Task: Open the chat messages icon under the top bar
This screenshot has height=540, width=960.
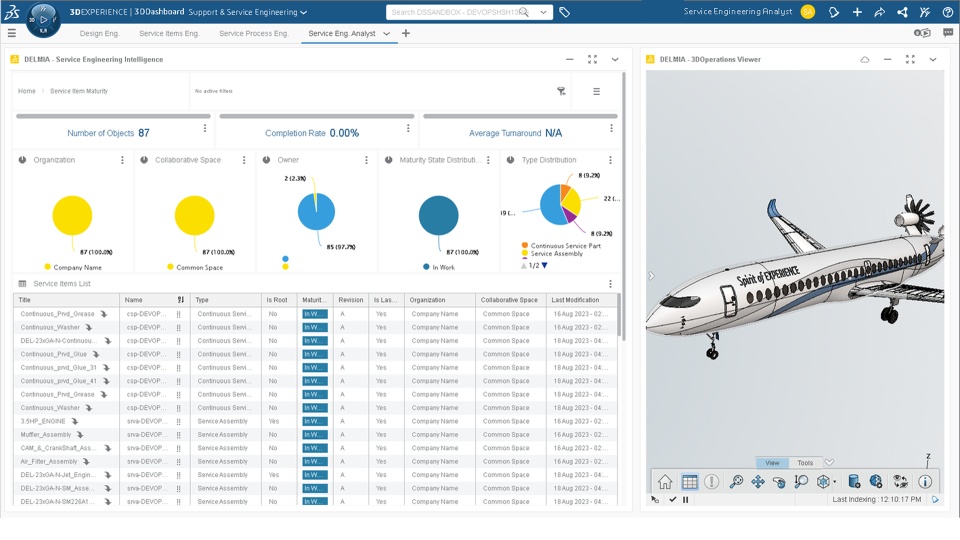Action: pos(948,33)
